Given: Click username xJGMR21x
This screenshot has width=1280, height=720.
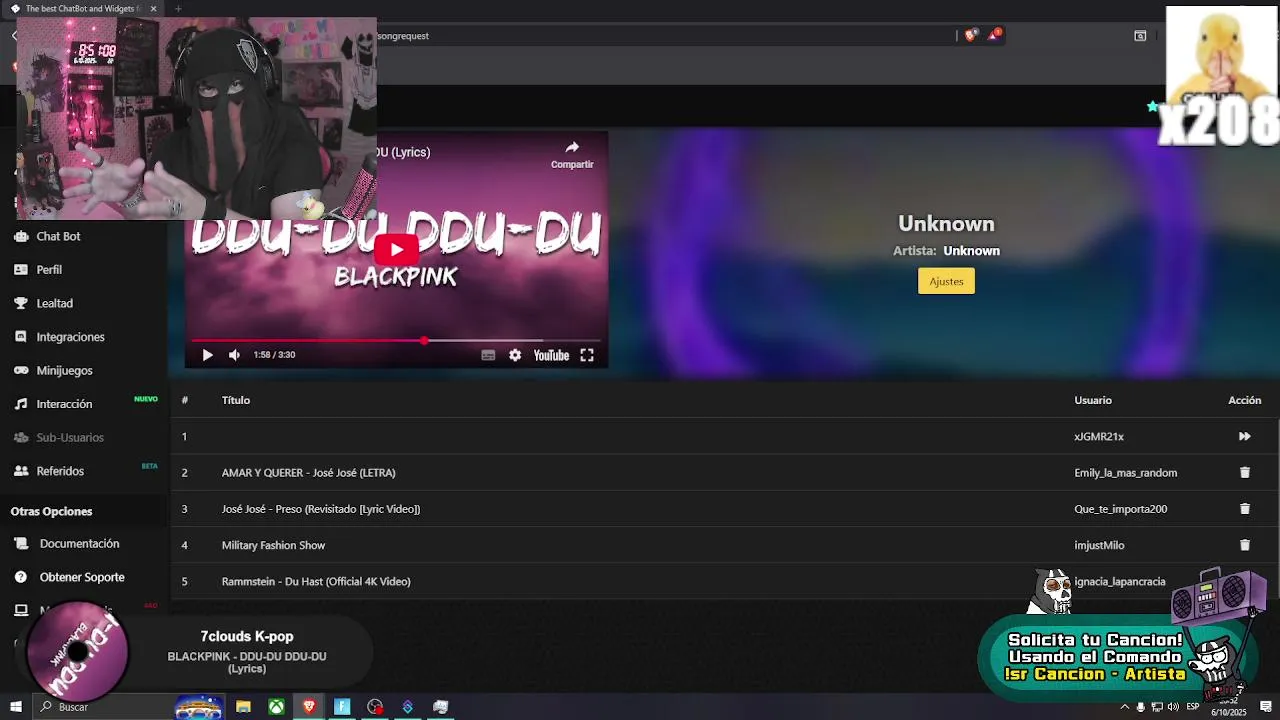Looking at the screenshot, I should pyautogui.click(x=1099, y=436).
